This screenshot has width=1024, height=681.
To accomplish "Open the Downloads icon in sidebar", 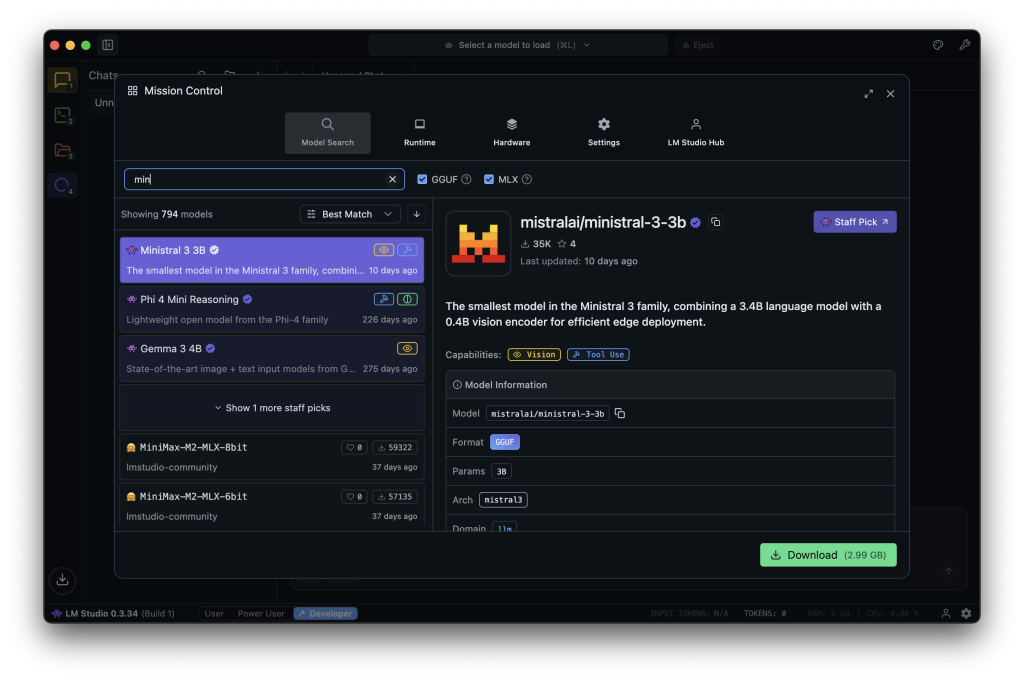I will click(x=62, y=579).
